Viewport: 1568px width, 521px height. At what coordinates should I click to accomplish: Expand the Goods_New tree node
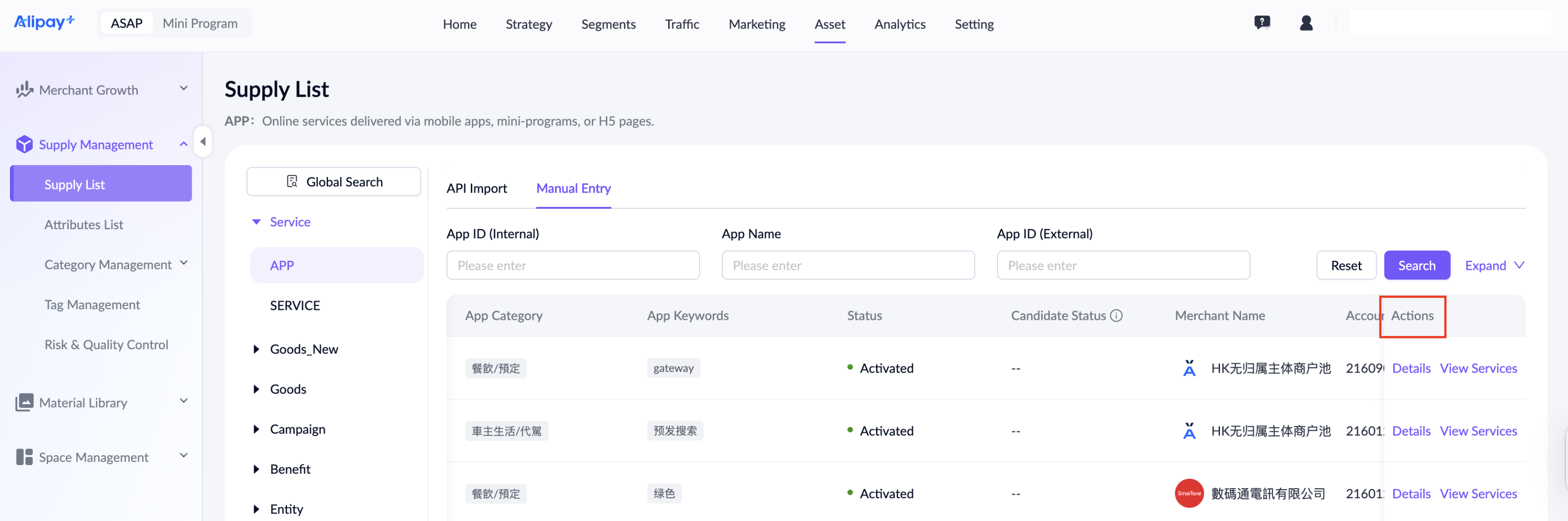click(256, 349)
